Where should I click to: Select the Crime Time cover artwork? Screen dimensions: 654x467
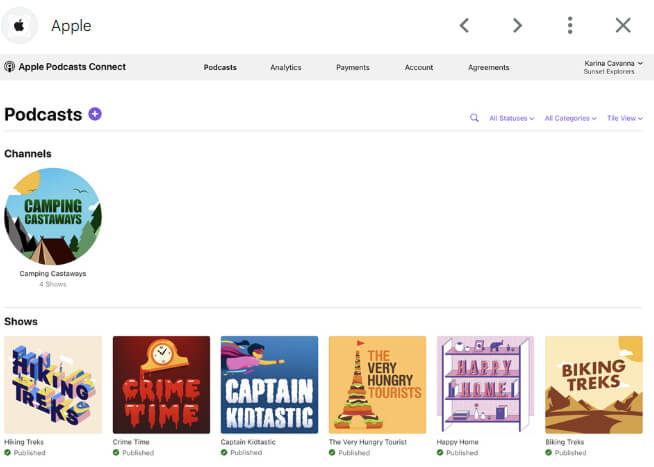click(x=161, y=385)
